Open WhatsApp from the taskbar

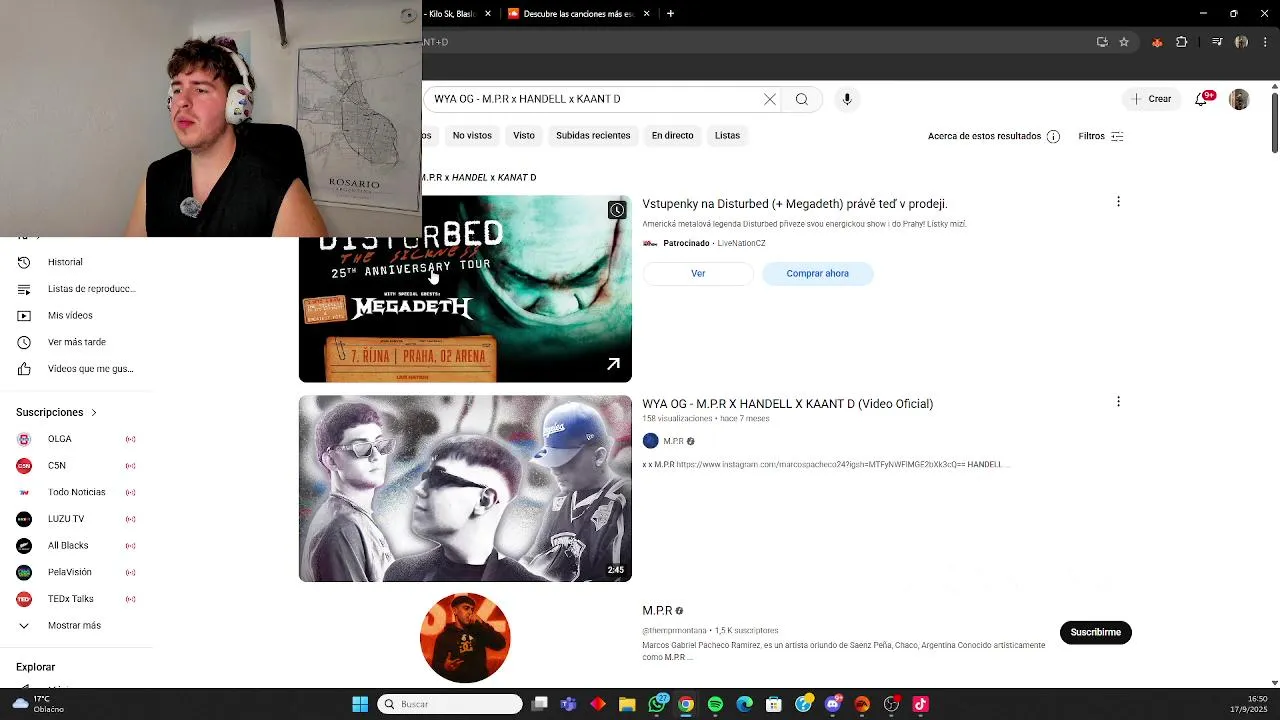point(657,704)
